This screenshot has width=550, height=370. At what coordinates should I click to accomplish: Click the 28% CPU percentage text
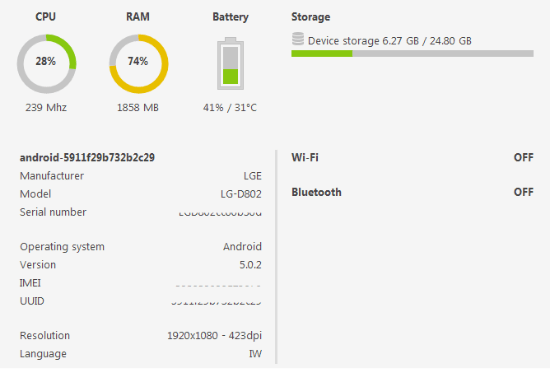coord(46,61)
